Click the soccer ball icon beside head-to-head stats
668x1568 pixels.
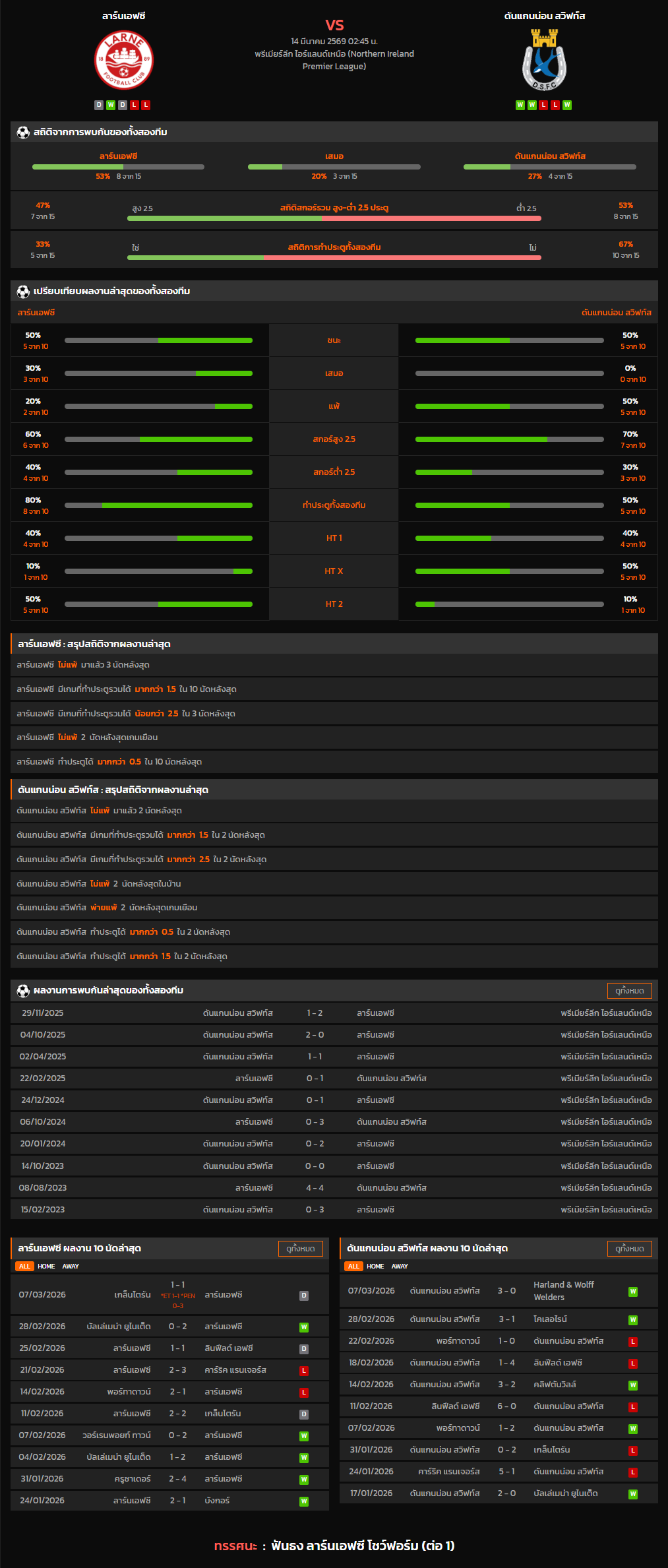[x=23, y=132]
